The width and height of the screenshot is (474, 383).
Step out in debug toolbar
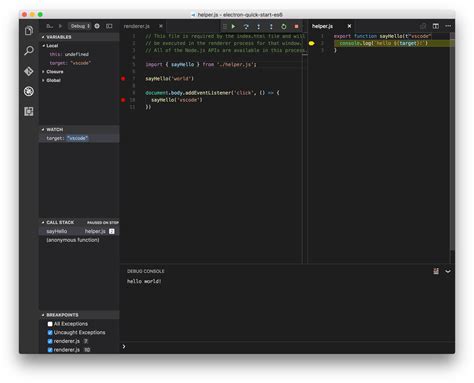[x=271, y=26]
